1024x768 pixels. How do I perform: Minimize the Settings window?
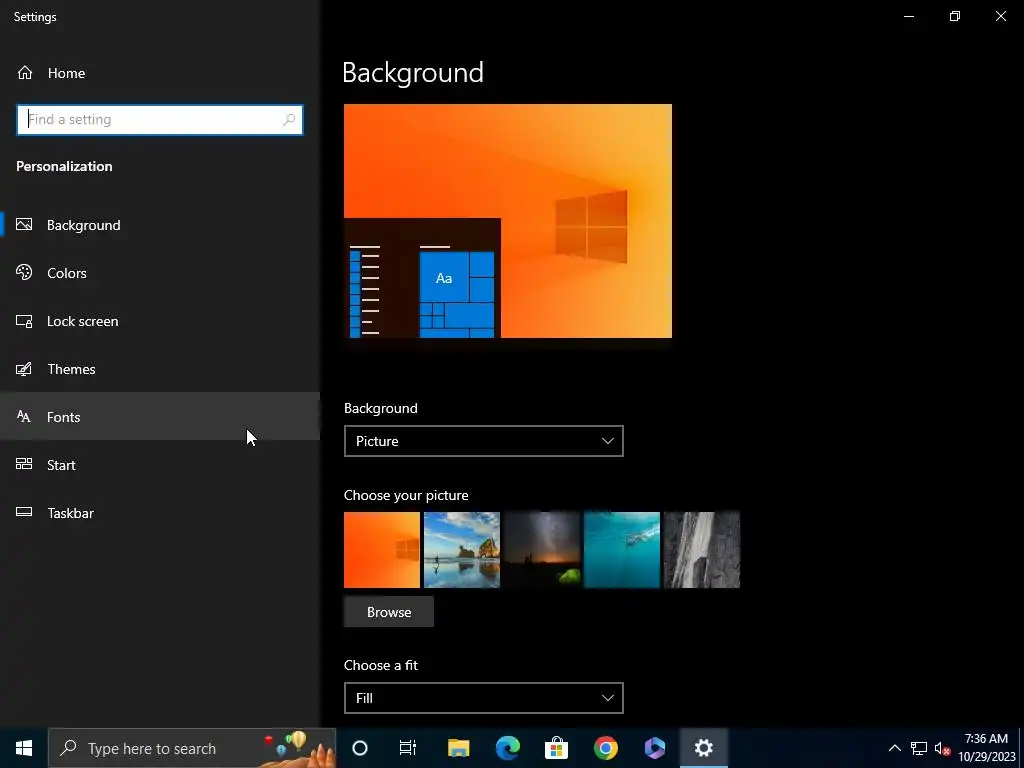pyautogui.click(x=908, y=16)
